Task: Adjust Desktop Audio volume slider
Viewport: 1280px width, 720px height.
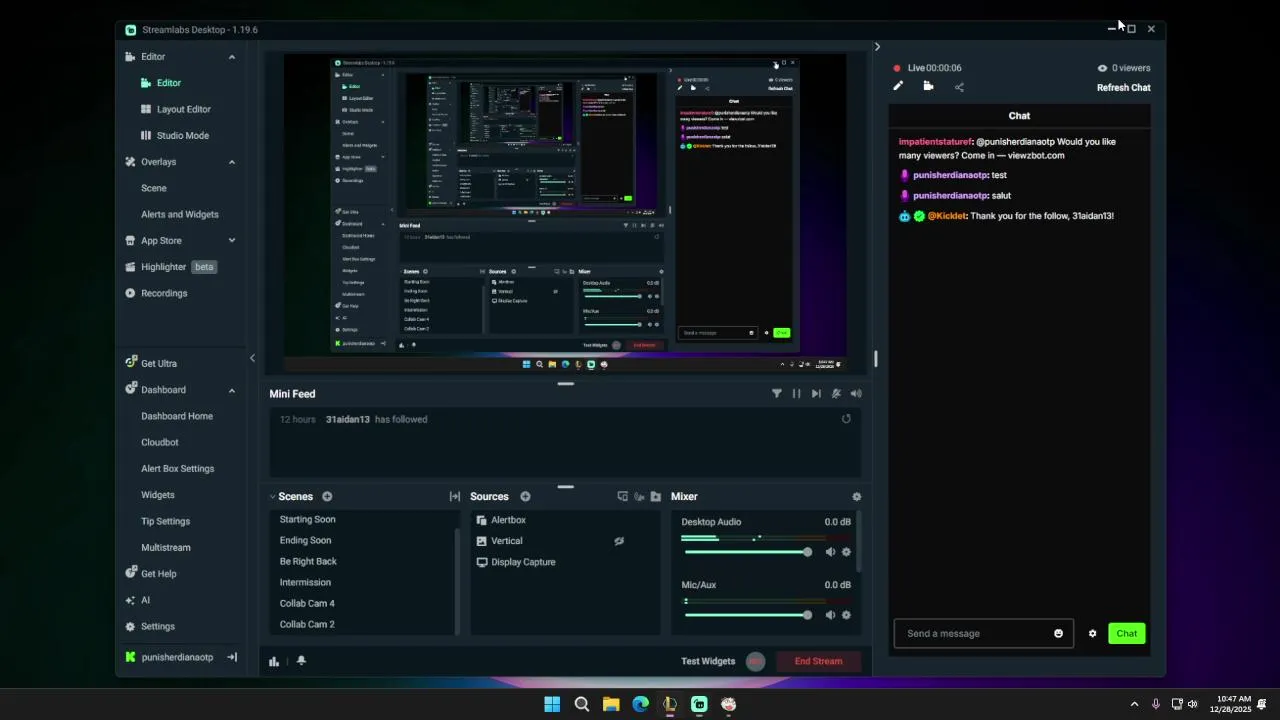Action: (747, 552)
